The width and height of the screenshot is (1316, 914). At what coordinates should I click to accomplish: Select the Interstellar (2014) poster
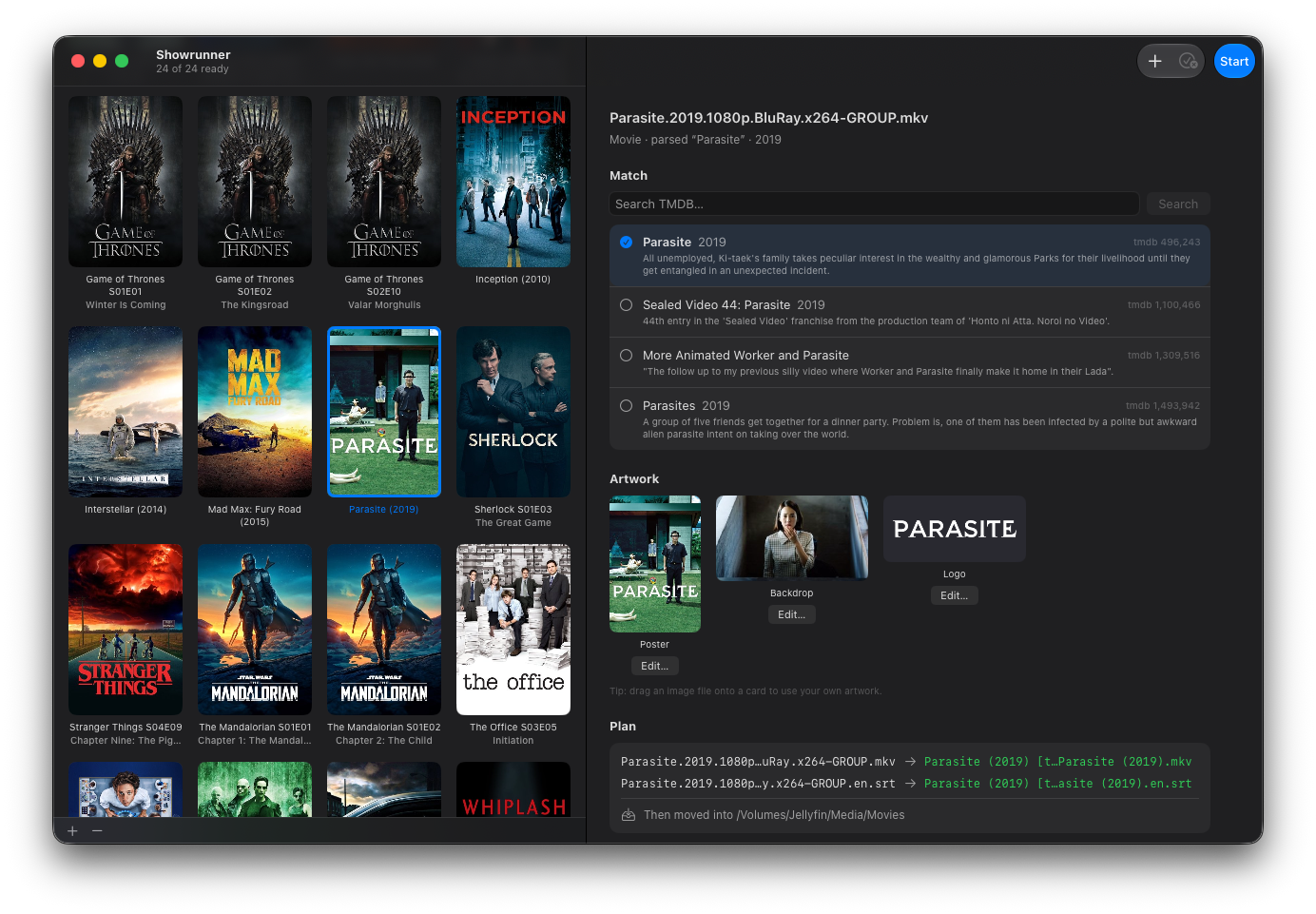click(126, 412)
